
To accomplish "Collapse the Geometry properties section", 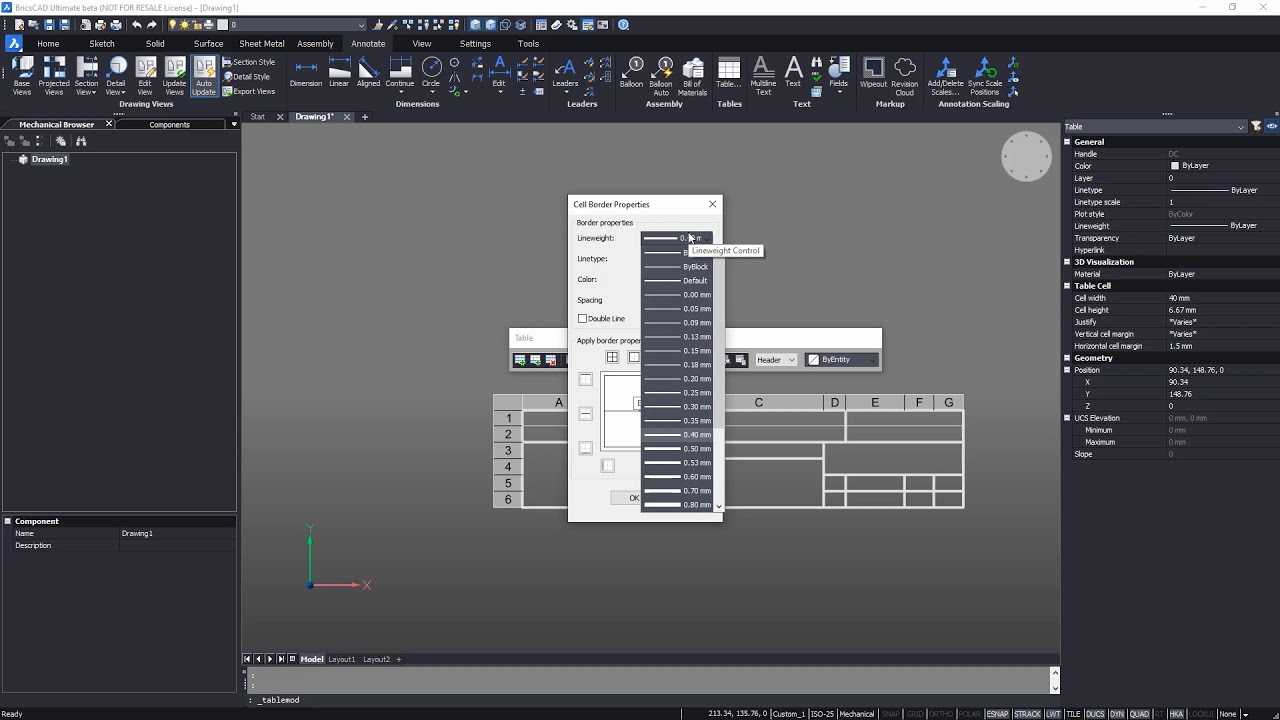I will pos(1067,358).
